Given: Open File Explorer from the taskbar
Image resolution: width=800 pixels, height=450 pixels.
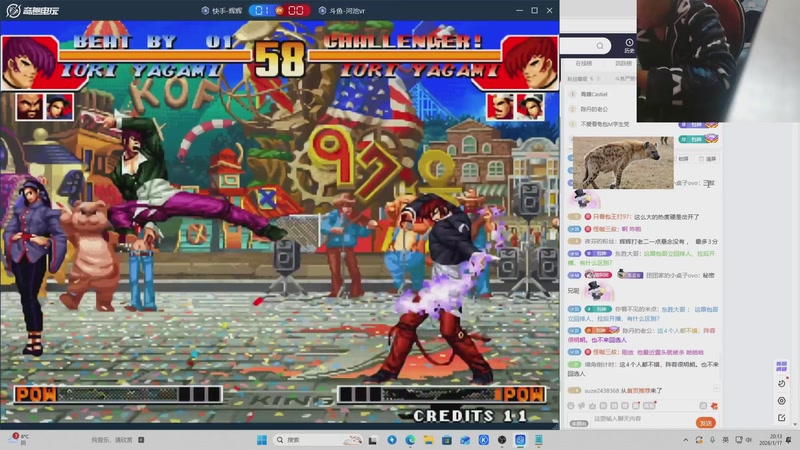Looking at the screenshot, I should (x=429, y=440).
